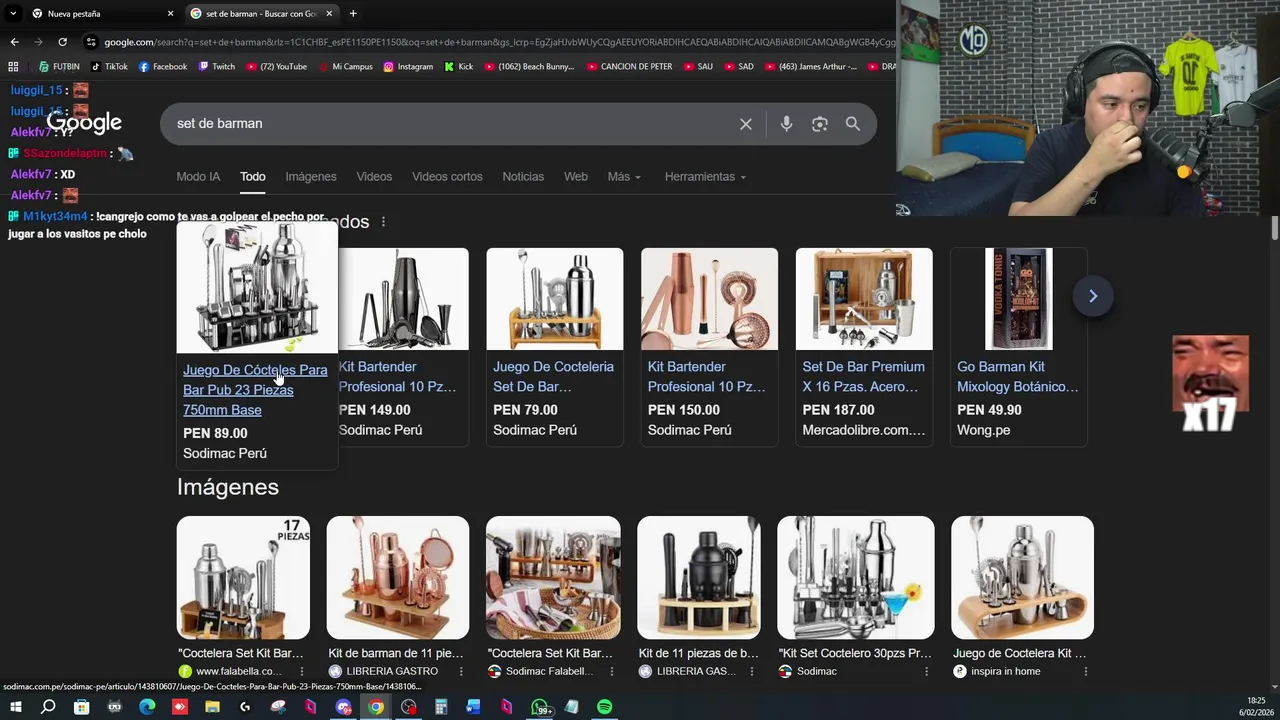
Task: View site information icon in address bar
Action: click(x=92, y=42)
